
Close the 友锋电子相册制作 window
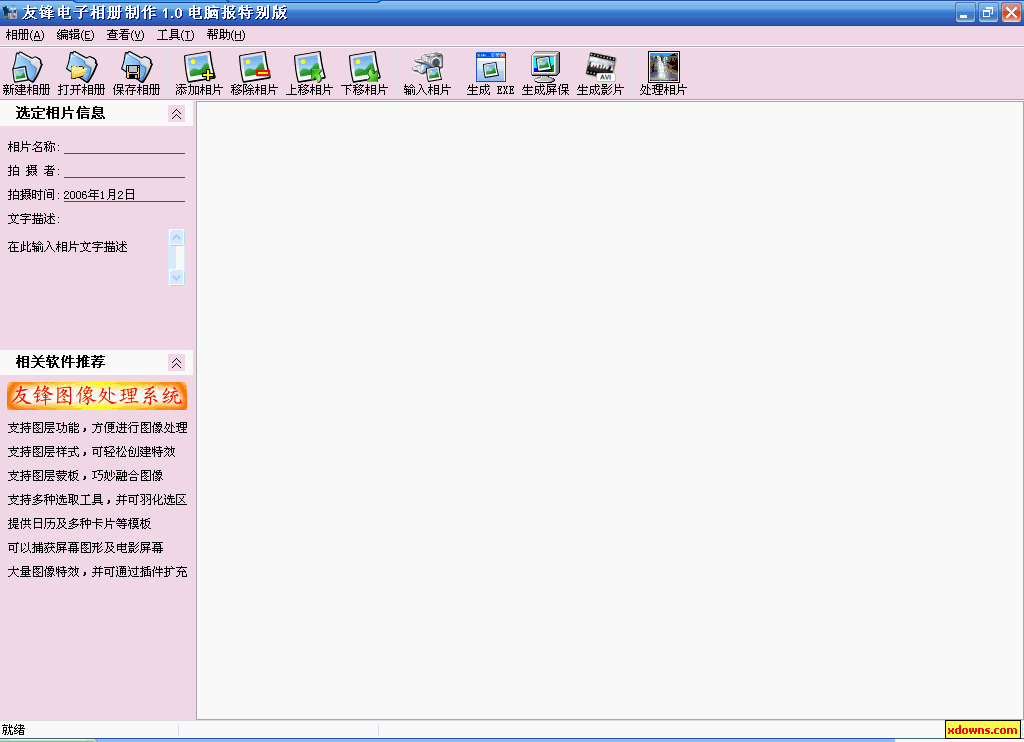[x=1012, y=12]
